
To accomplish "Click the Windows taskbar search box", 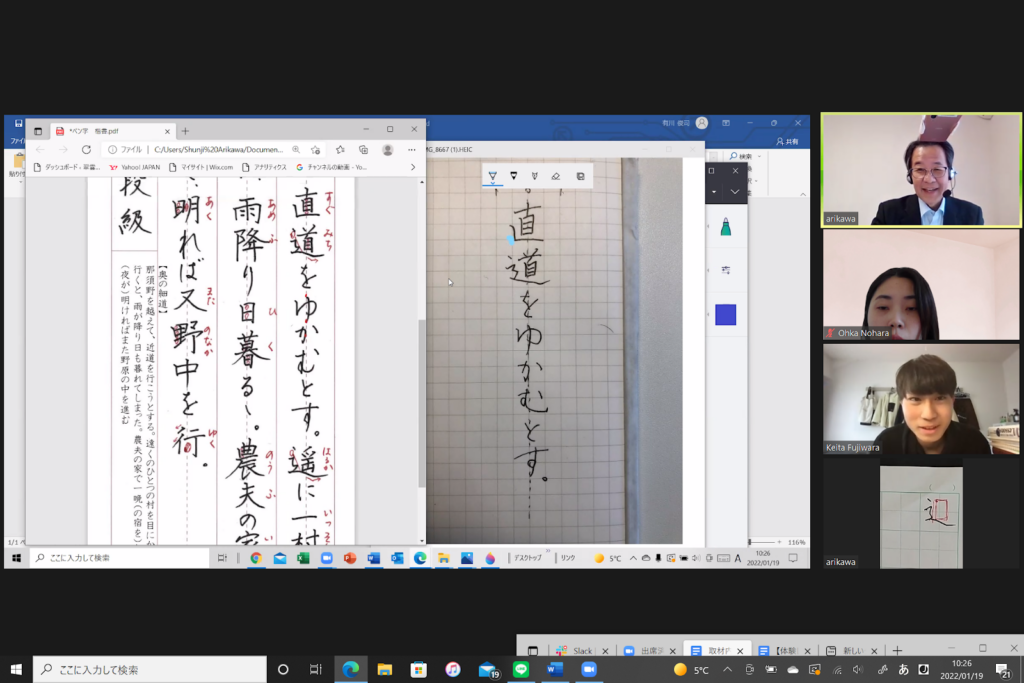I will pyautogui.click(x=150, y=669).
